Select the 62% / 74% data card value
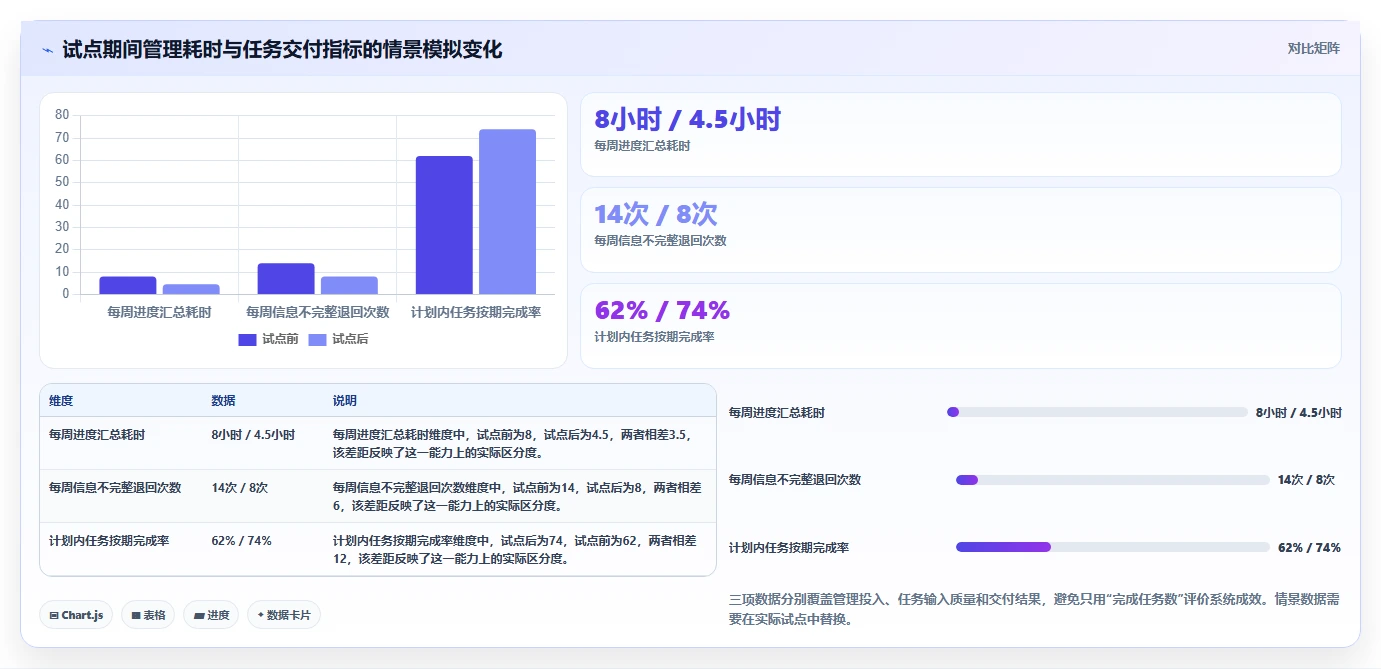This screenshot has height=669, width=1381. [662, 310]
